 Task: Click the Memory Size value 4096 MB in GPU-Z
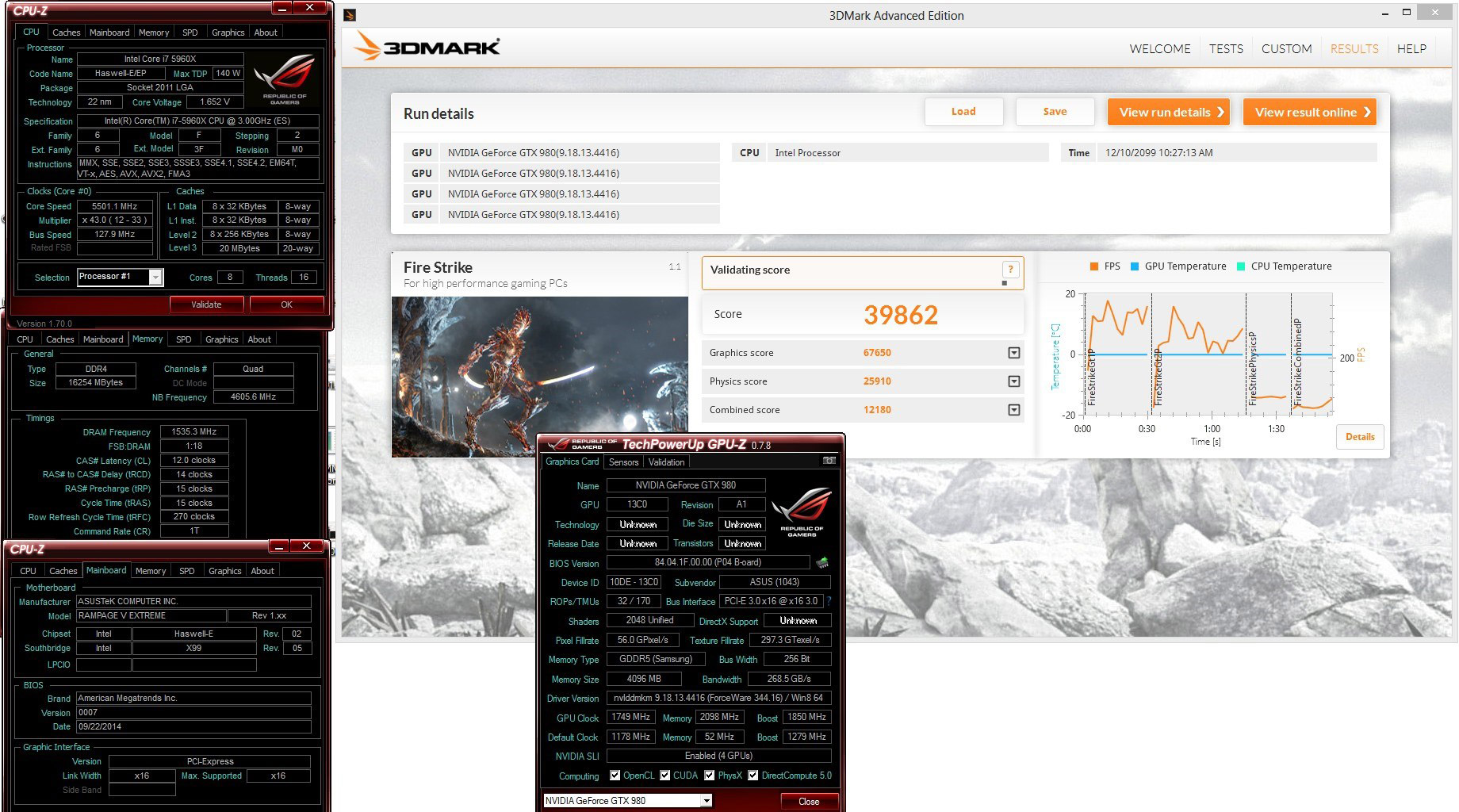[x=644, y=680]
